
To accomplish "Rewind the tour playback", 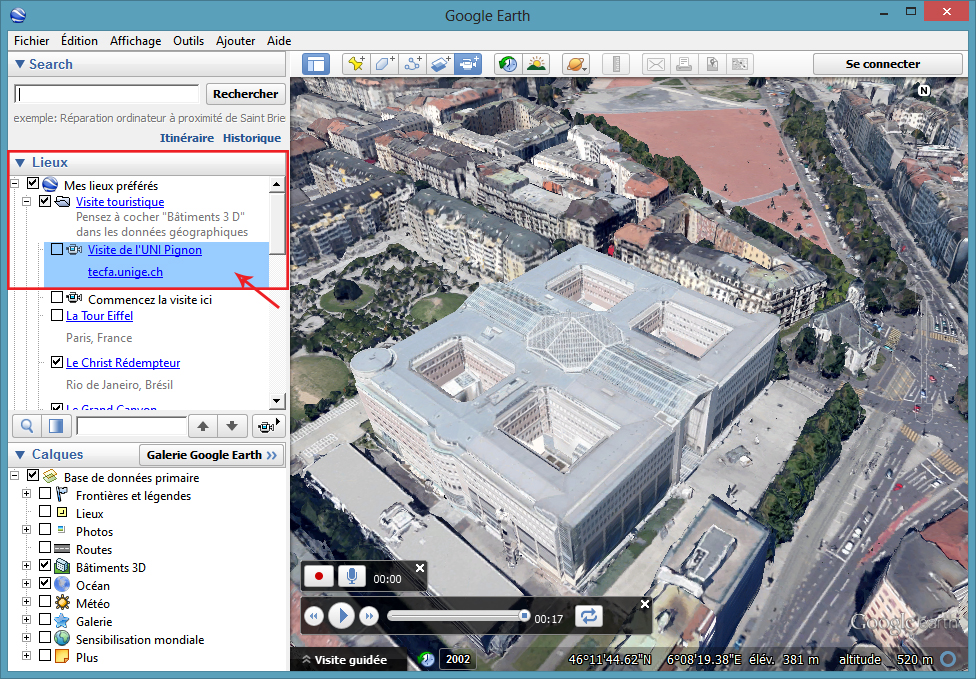I will [314, 616].
